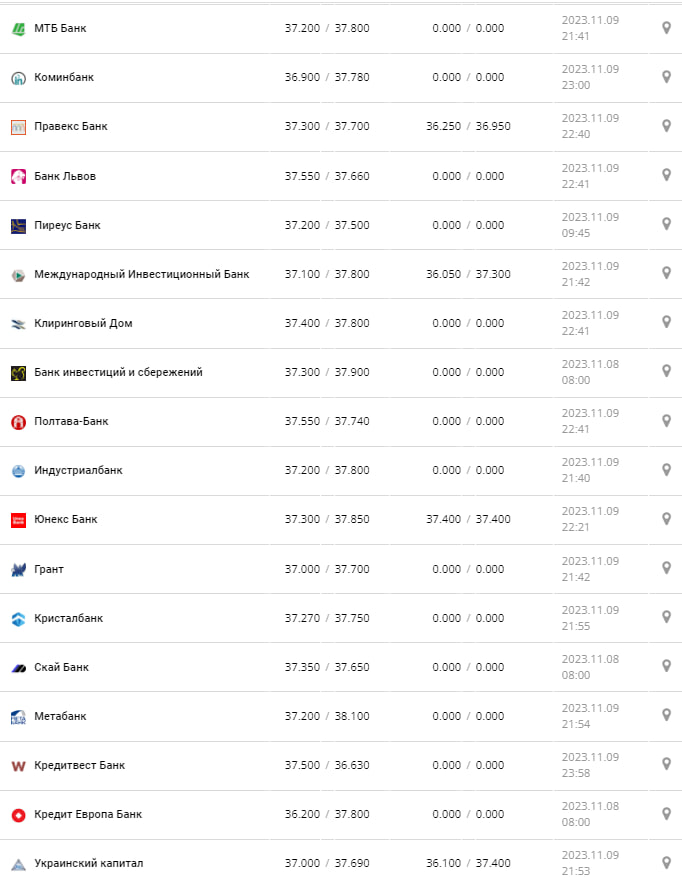Click location marker for Грант row
This screenshot has width=682, height=887.
[x=666, y=568]
